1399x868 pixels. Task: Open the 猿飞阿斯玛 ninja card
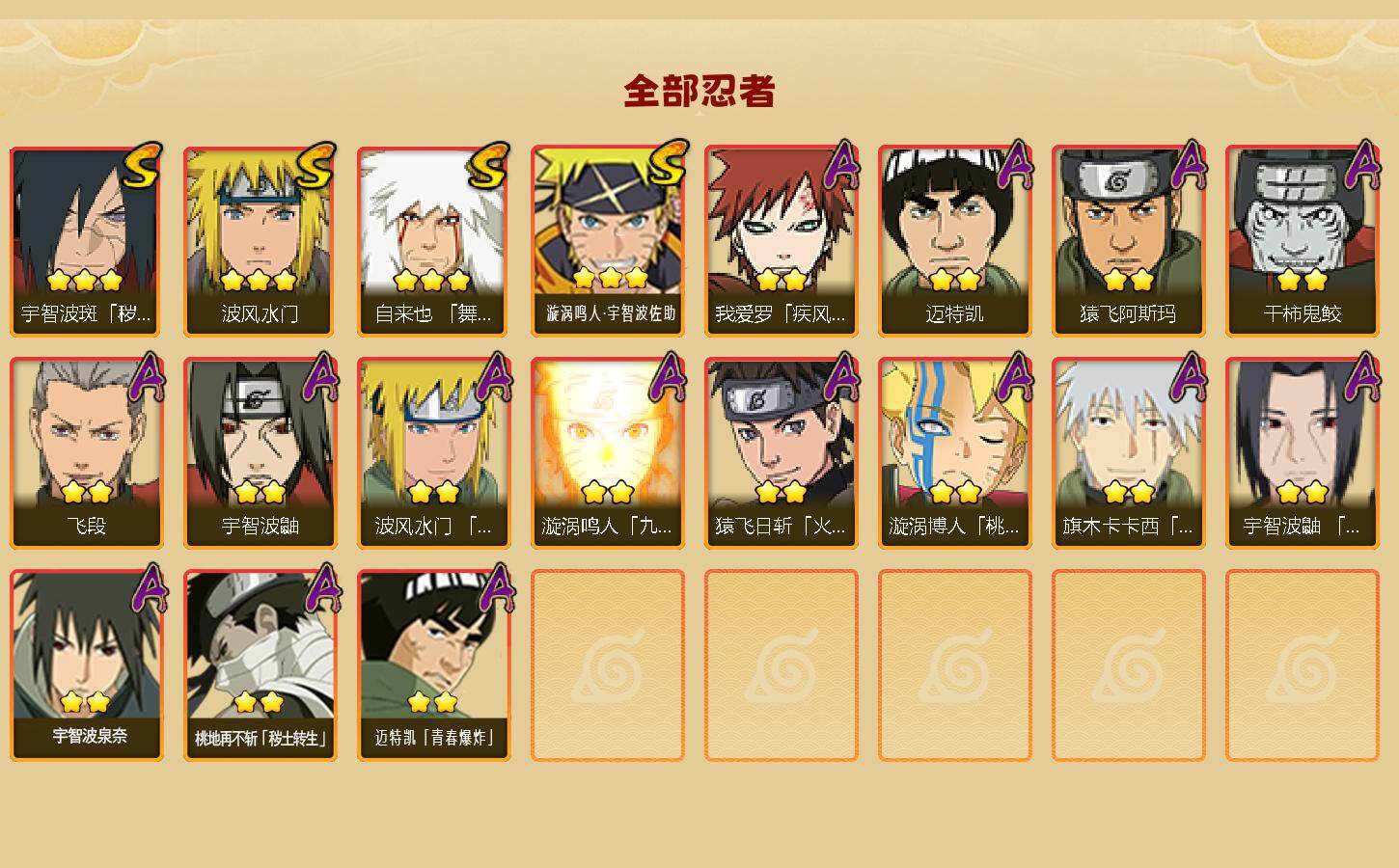click(x=1128, y=241)
